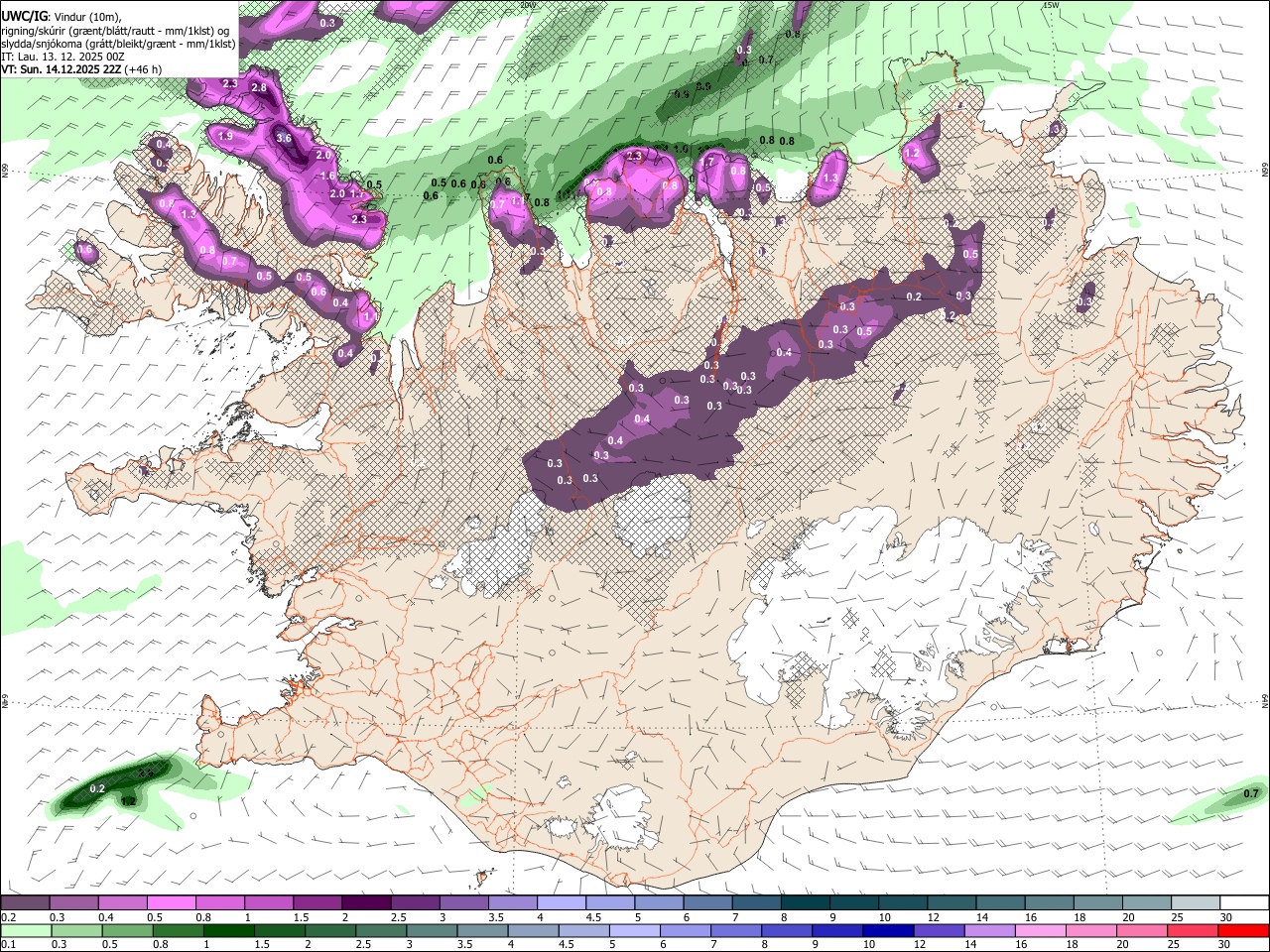Select the 2.5 swatch in the lower rain legend

(381, 930)
